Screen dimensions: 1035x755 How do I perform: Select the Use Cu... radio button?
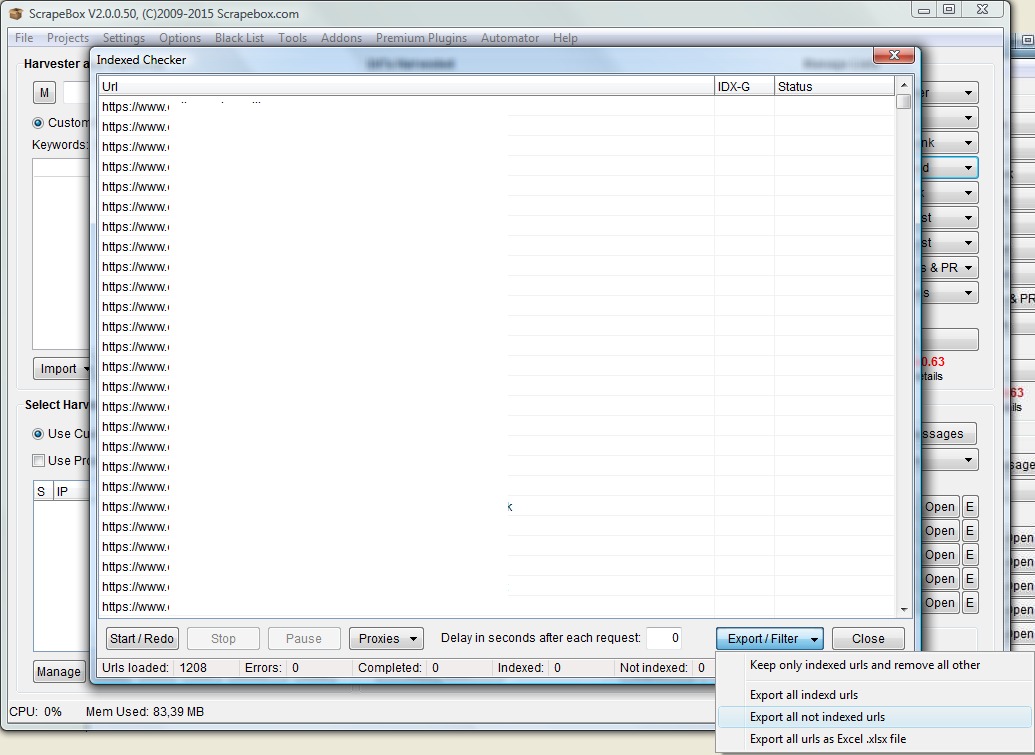pyautogui.click(x=38, y=434)
